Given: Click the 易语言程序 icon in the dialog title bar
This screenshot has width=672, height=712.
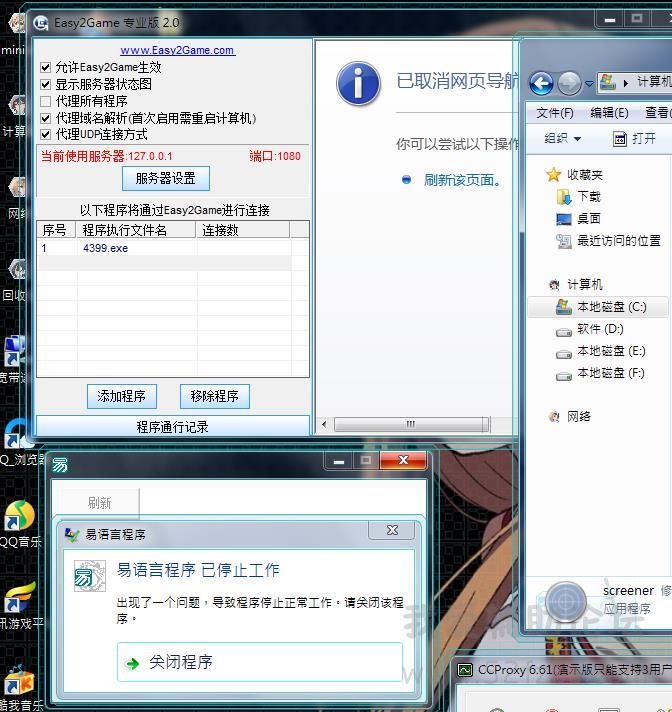Looking at the screenshot, I should tap(72, 534).
